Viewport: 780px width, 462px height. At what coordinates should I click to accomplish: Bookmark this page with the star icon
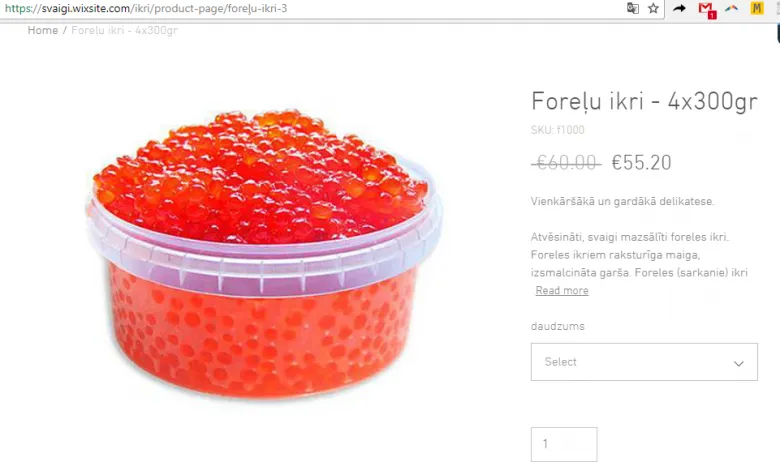(653, 8)
